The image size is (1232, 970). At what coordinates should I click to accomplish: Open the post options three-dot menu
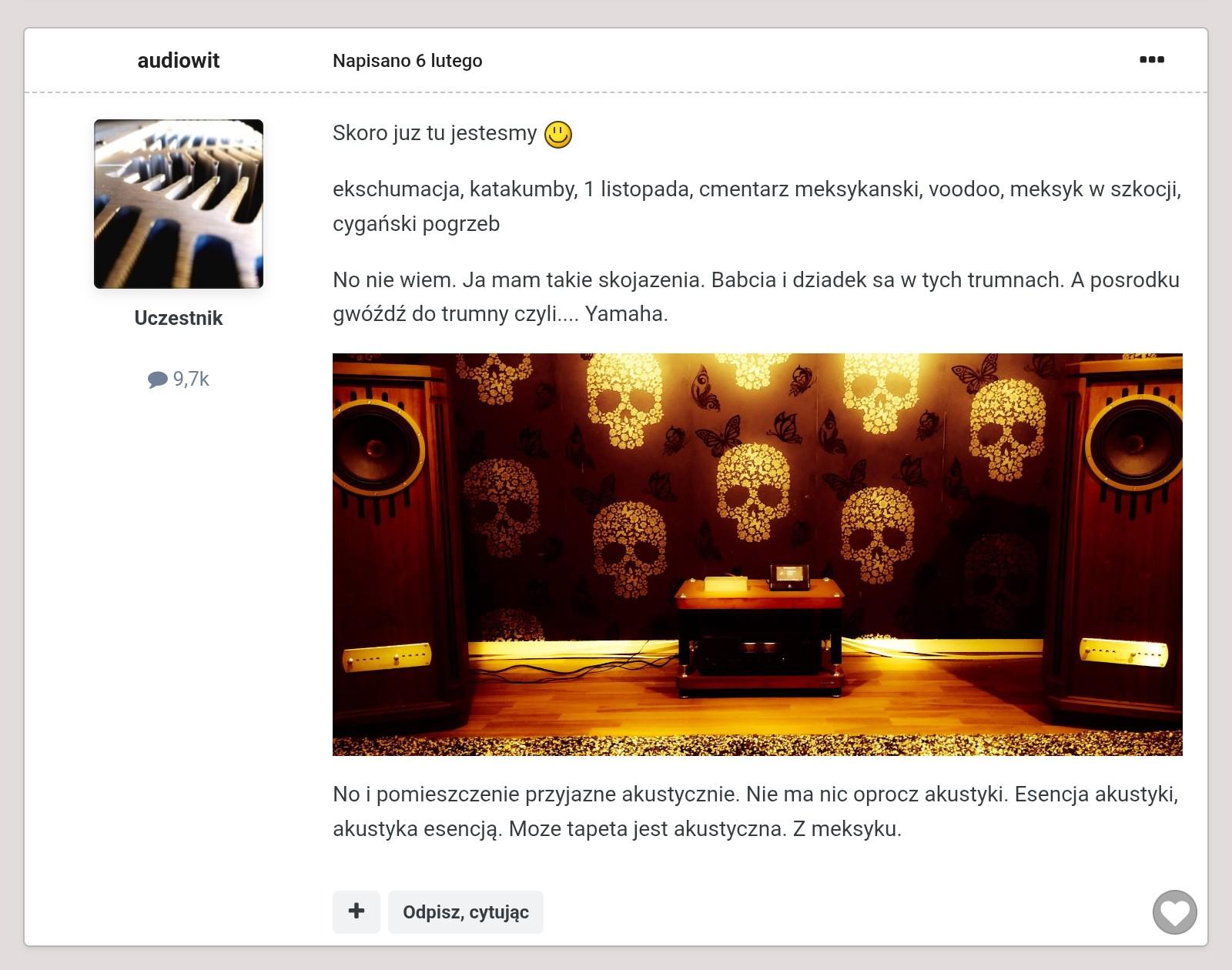[1151, 60]
